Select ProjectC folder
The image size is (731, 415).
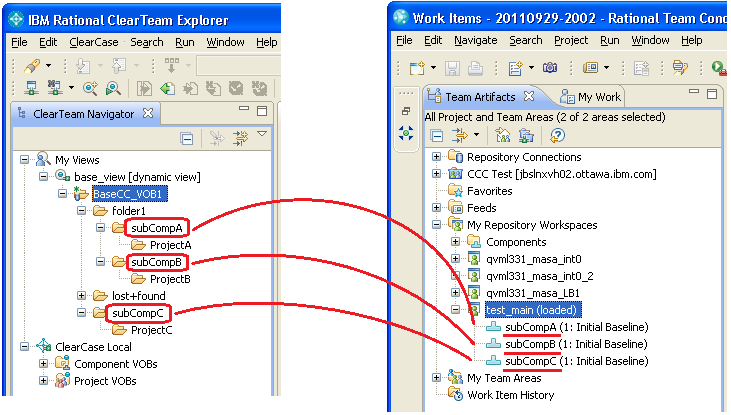pyautogui.click(x=152, y=330)
